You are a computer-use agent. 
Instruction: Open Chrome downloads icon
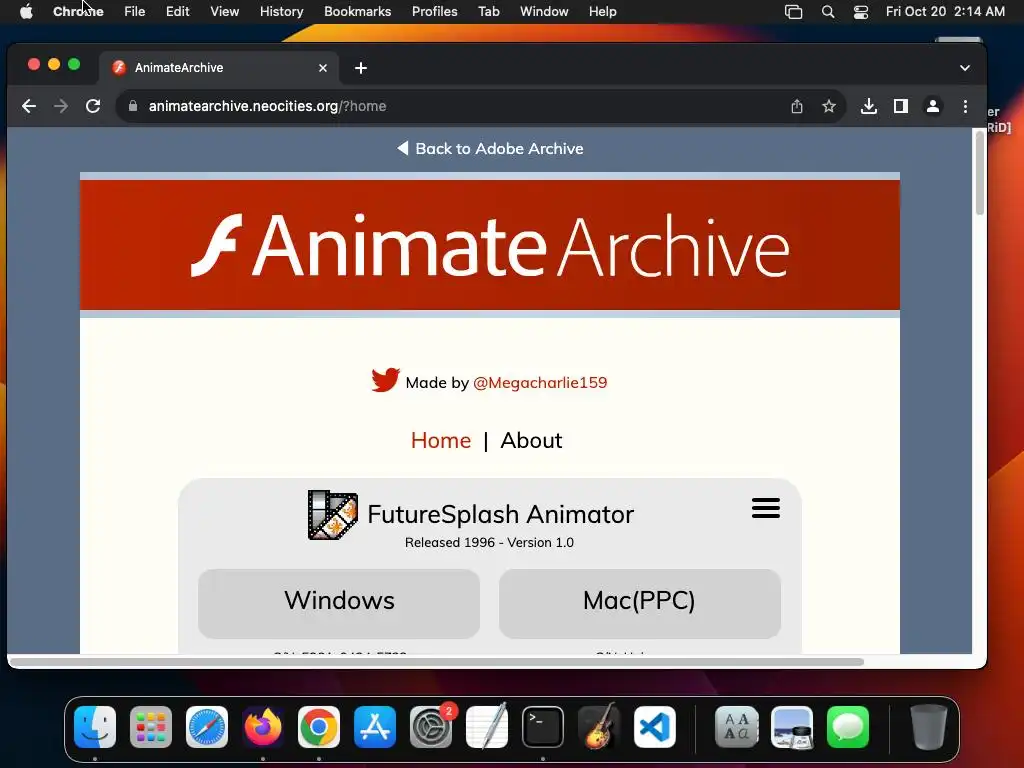tap(869, 106)
